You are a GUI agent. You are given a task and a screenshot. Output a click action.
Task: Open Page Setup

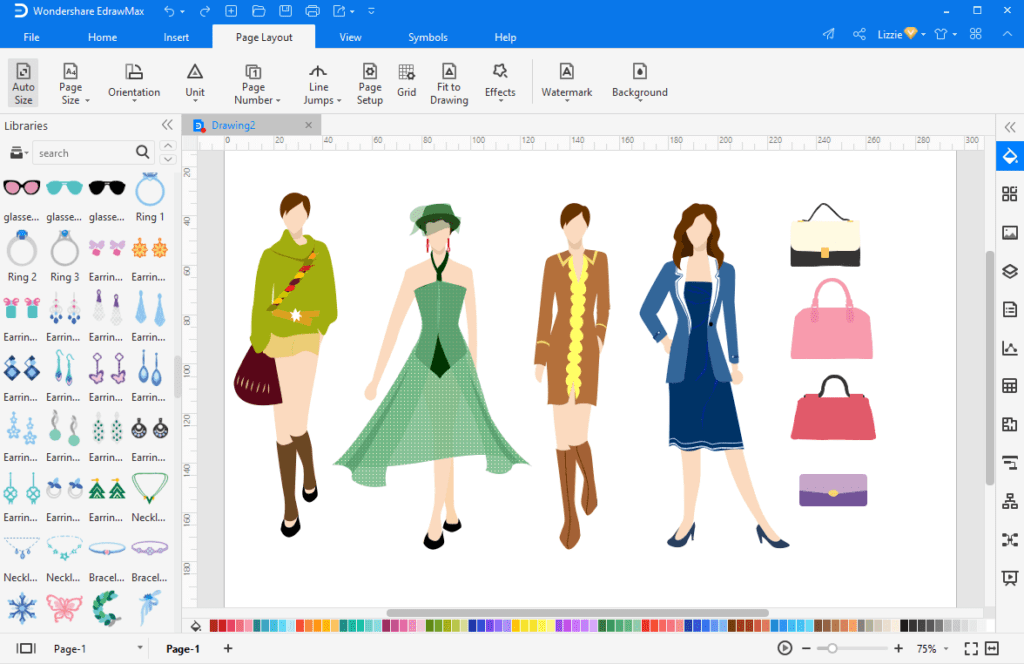pos(369,82)
